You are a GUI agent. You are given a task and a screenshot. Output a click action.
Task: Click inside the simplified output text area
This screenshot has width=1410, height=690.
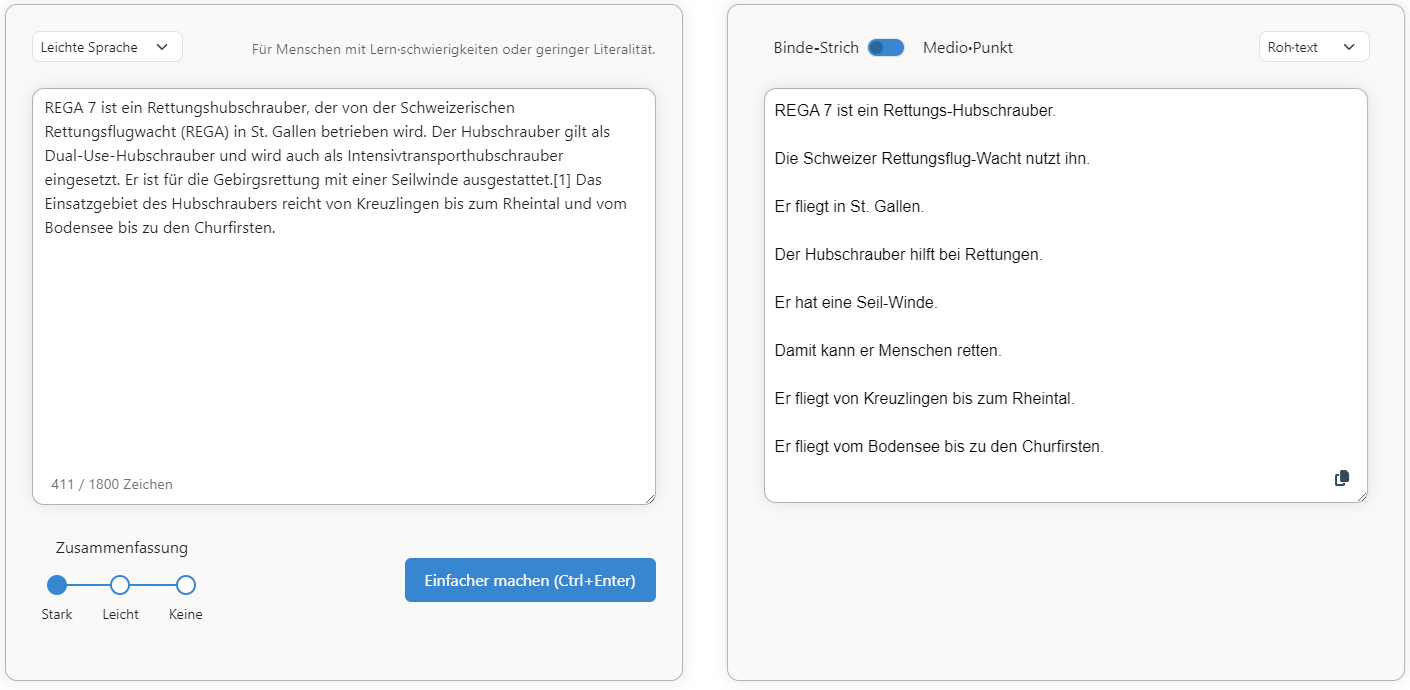pos(1066,295)
